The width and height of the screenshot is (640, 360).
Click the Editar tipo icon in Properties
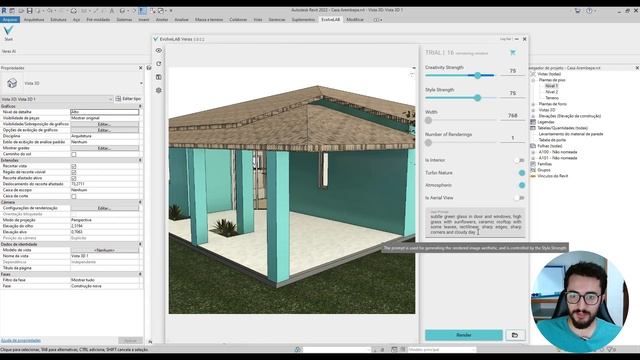click(118, 99)
